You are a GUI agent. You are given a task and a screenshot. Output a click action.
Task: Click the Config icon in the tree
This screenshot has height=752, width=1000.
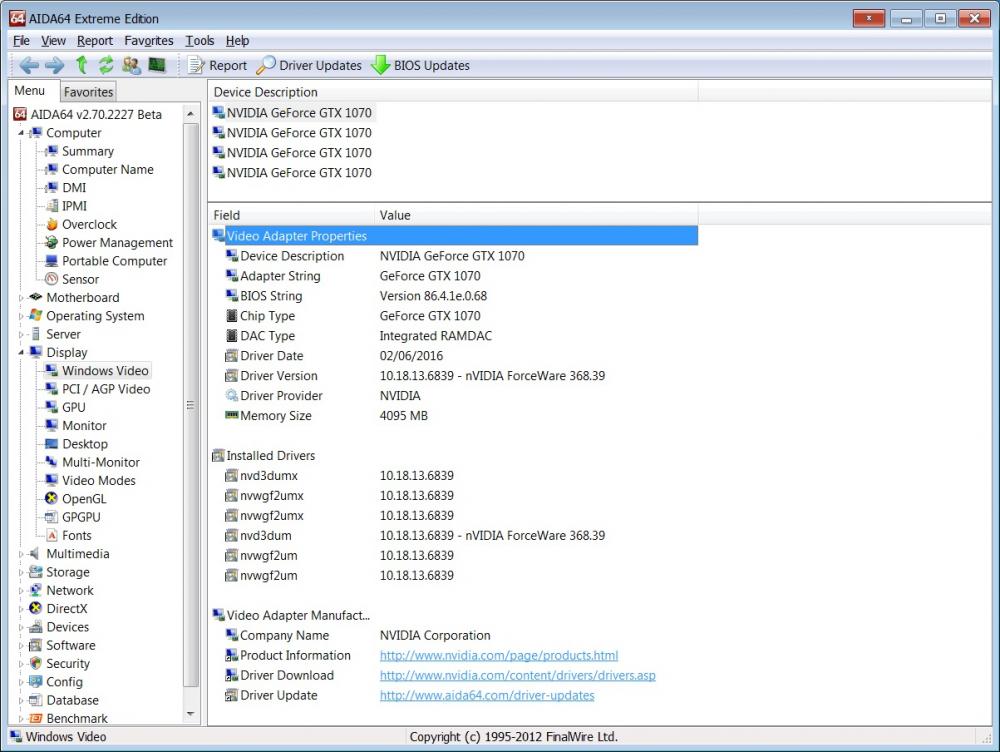(36, 682)
